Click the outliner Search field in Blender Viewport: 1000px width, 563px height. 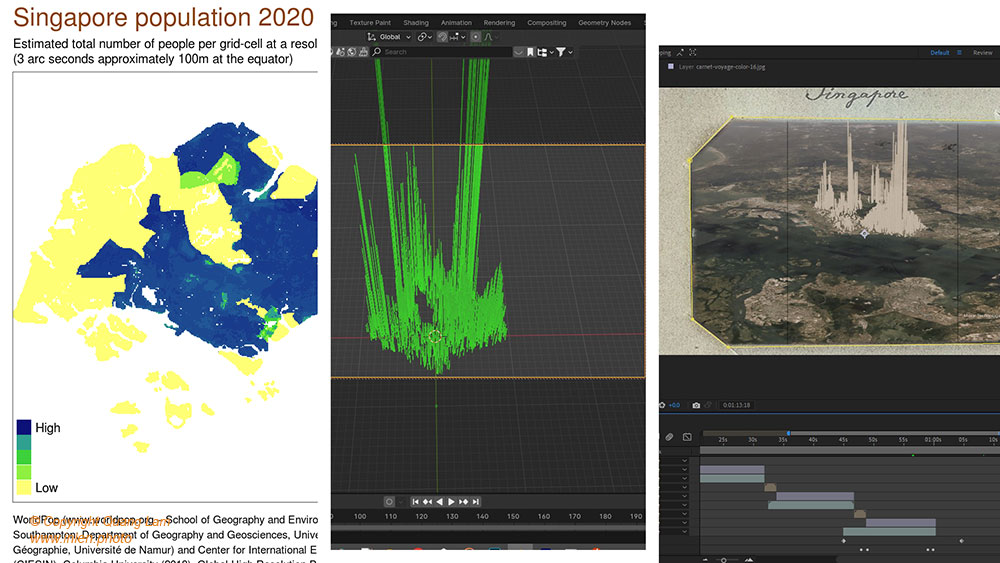tap(442, 52)
